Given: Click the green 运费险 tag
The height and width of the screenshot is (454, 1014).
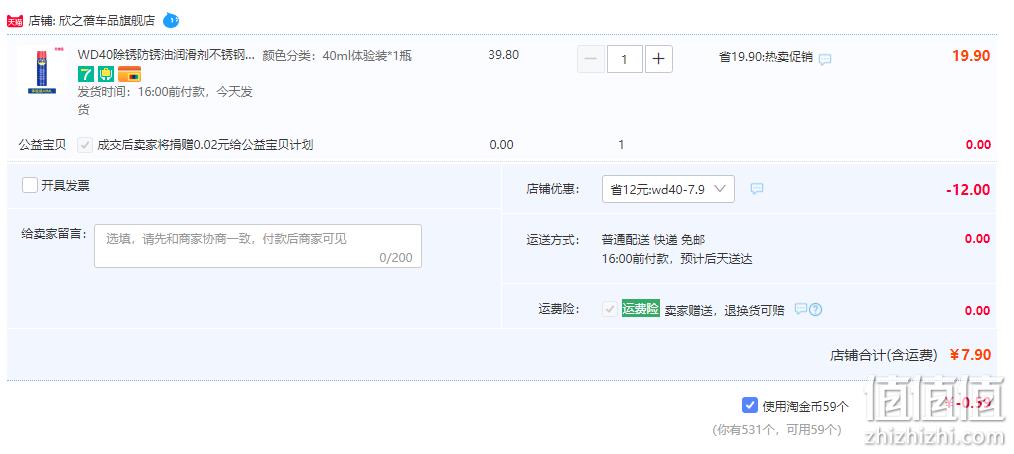Looking at the screenshot, I should (640, 308).
